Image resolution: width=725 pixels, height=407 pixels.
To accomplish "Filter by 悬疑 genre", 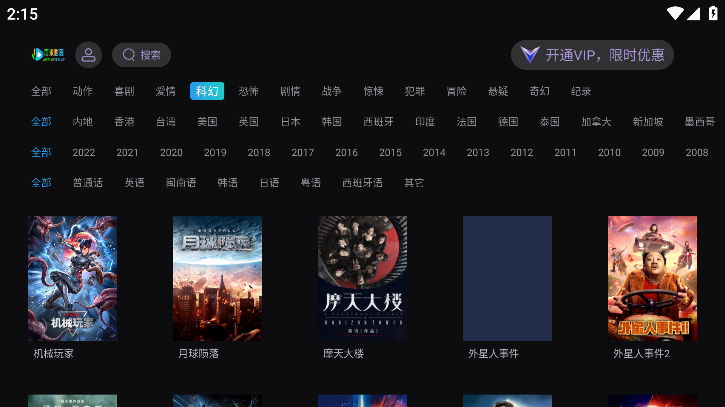I will coord(498,91).
